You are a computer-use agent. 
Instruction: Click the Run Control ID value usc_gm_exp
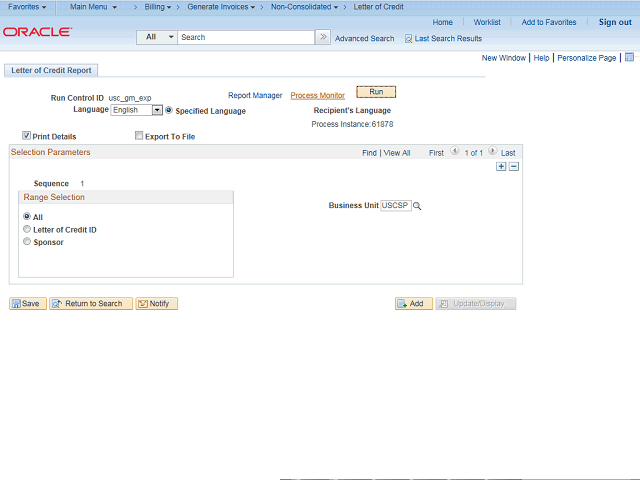click(x=130, y=98)
